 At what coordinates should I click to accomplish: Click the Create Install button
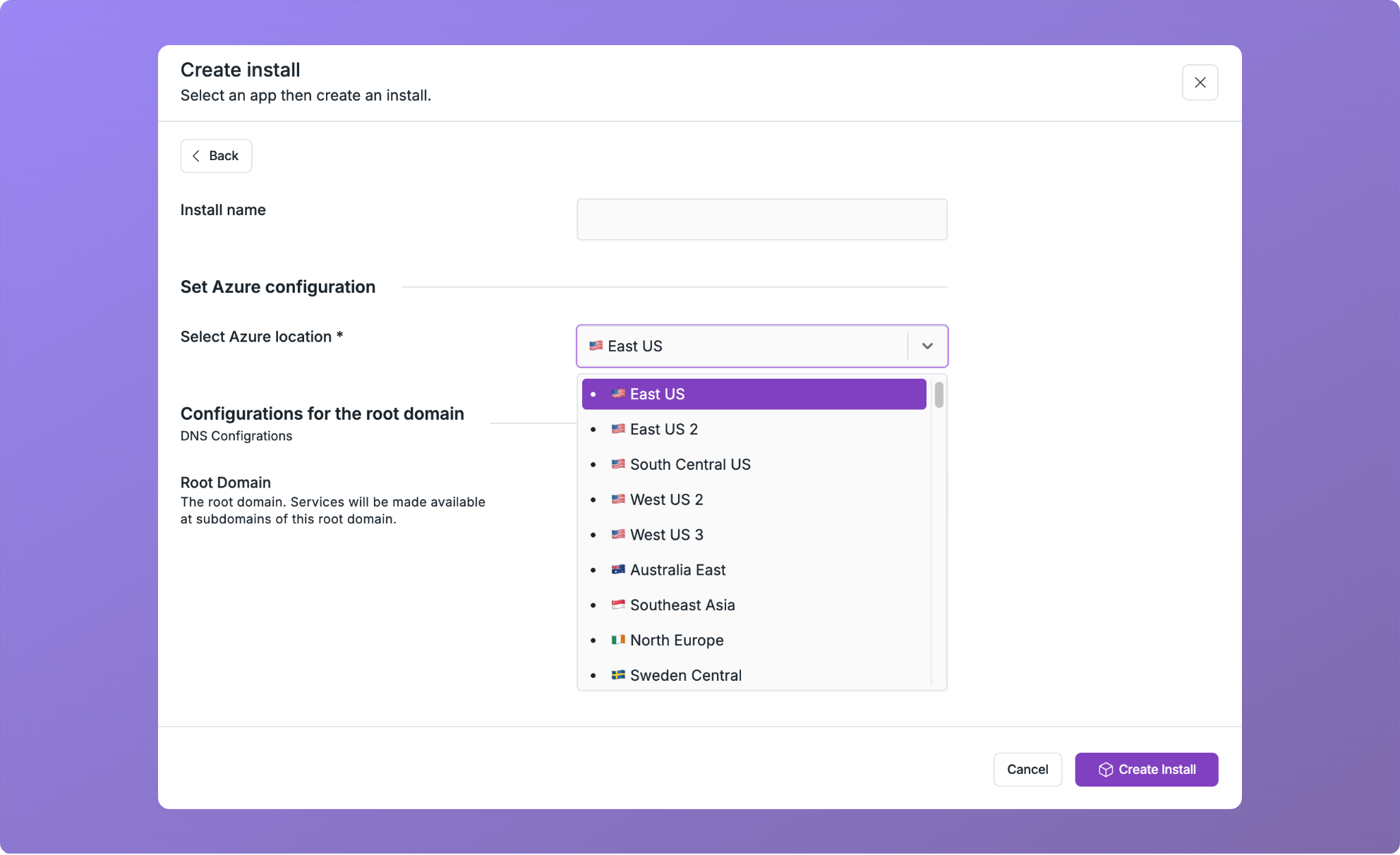(x=1146, y=770)
